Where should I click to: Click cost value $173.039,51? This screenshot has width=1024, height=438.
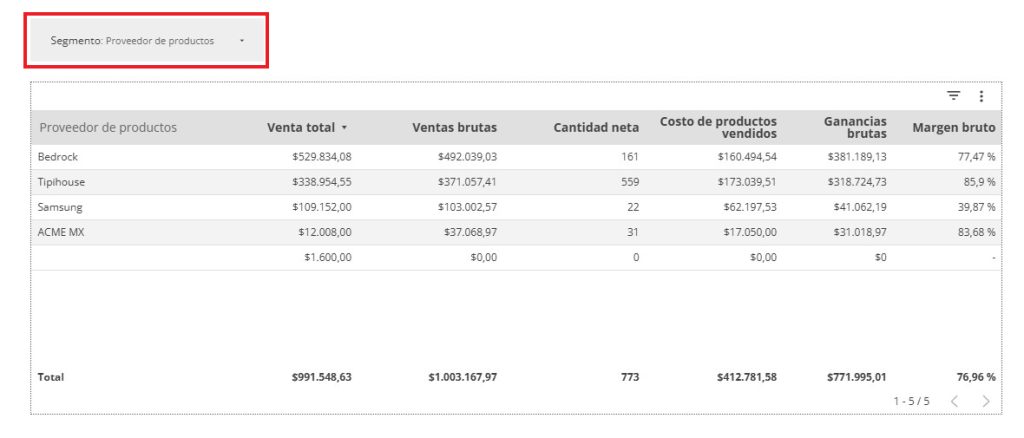(x=747, y=182)
